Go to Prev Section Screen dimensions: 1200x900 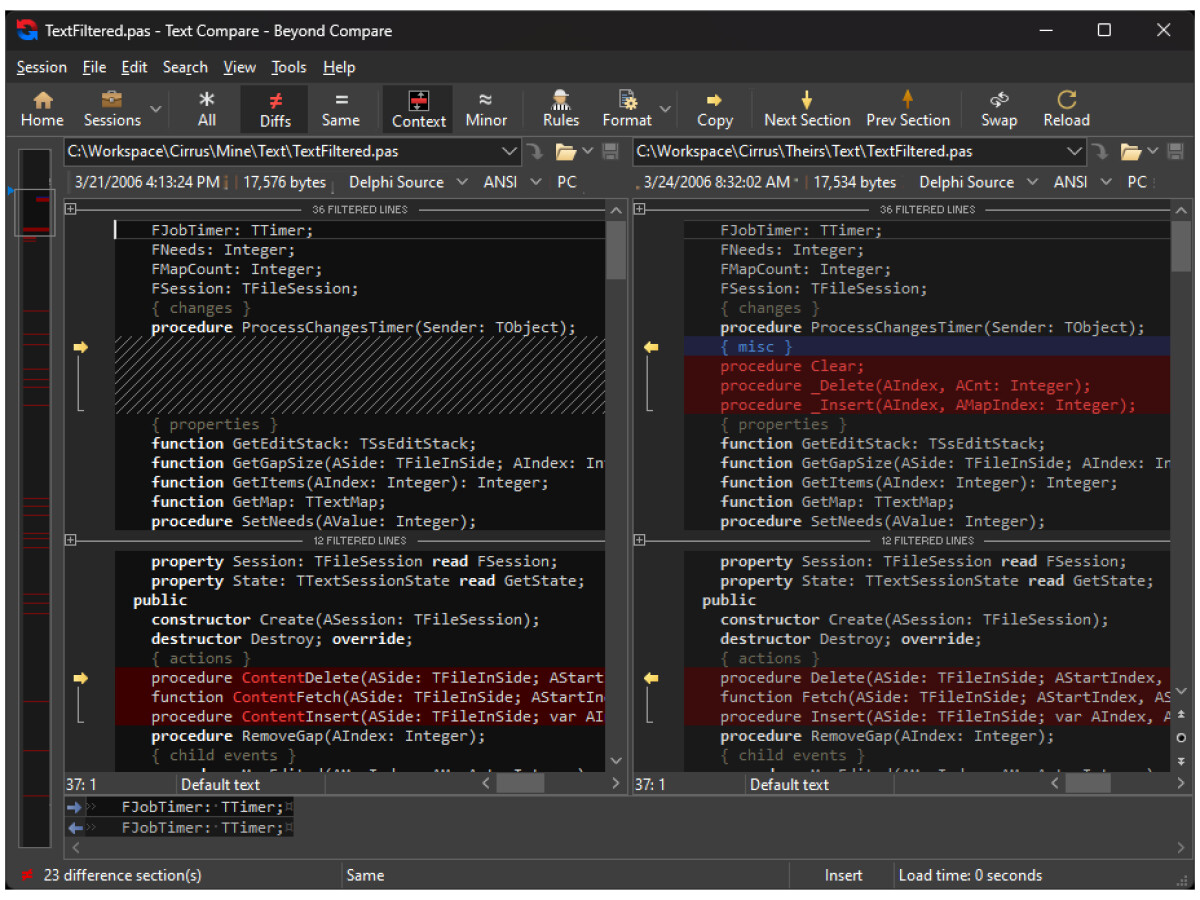(907, 109)
